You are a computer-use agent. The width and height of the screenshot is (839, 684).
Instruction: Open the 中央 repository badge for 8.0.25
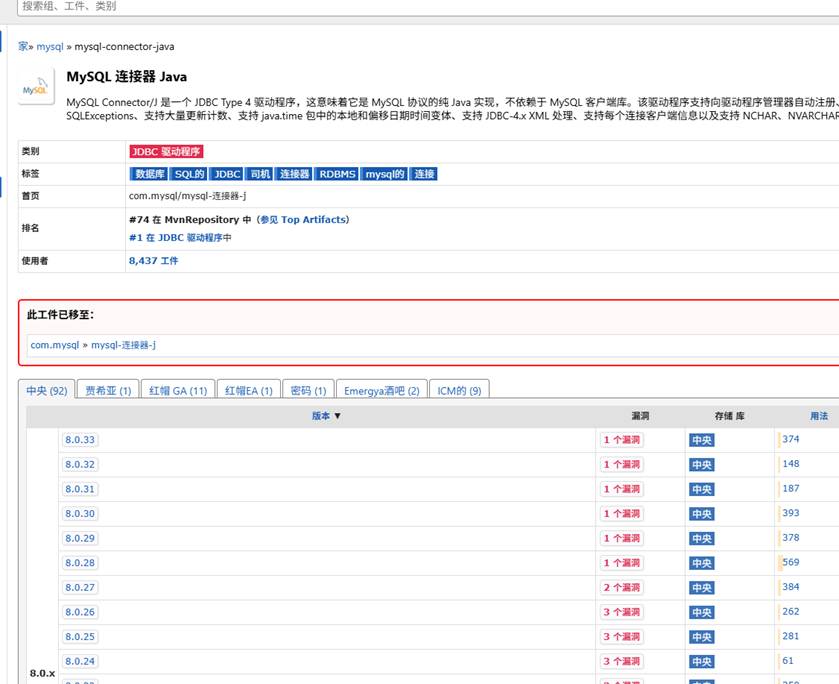pos(701,637)
